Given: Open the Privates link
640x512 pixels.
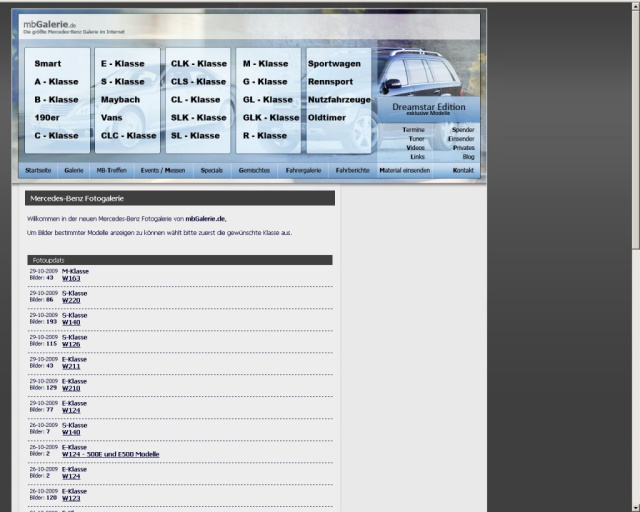Looking at the screenshot, I should coord(464,148).
